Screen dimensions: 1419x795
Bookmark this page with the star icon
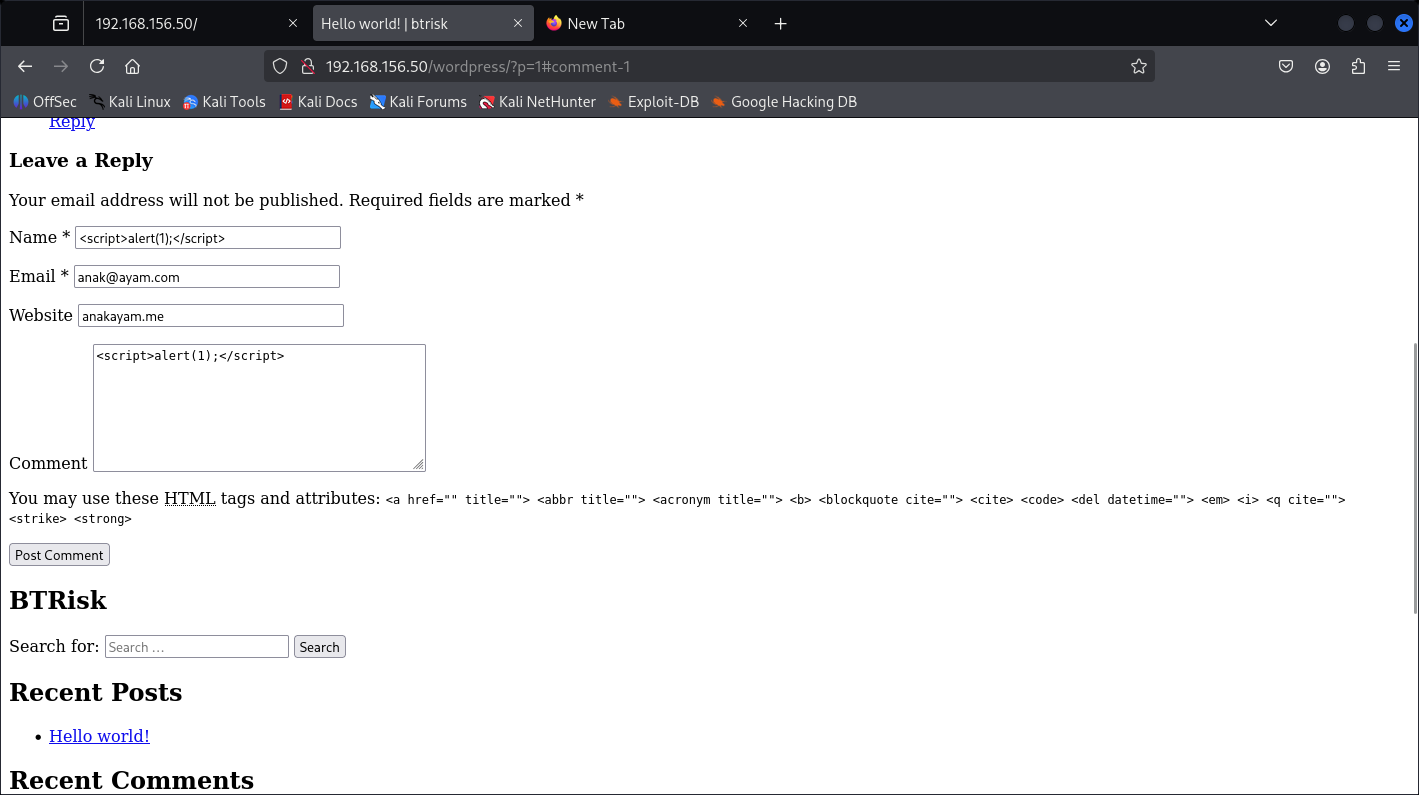(1138, 66)
